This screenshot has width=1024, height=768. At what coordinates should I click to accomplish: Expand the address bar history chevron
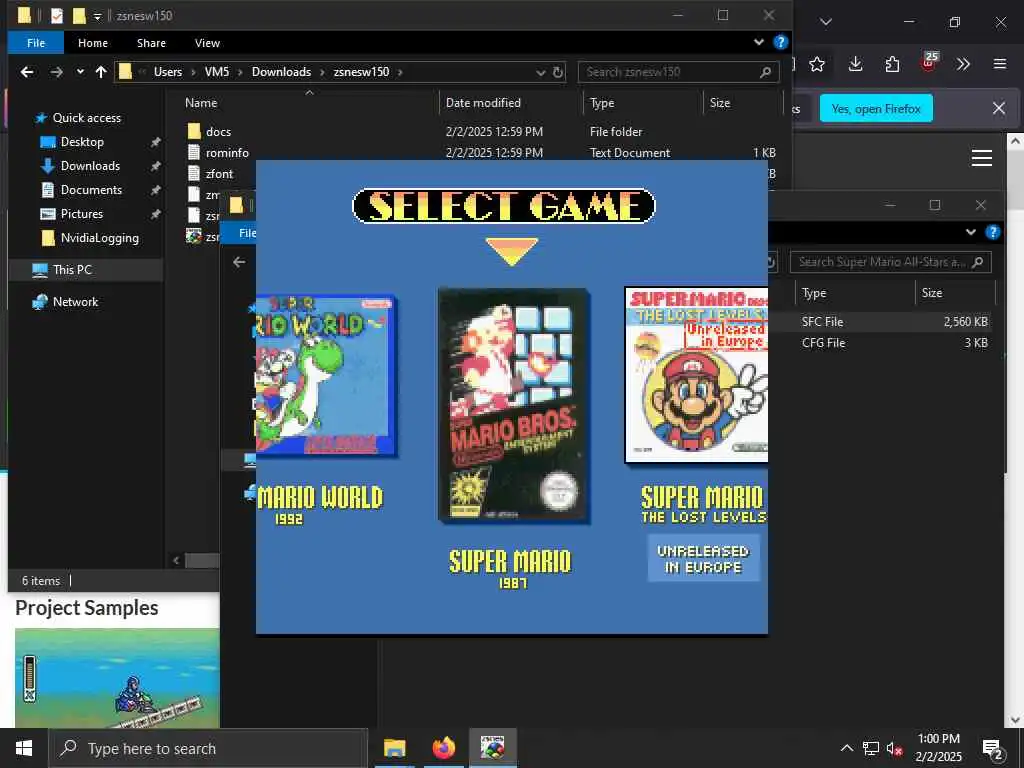coord(540,72)
